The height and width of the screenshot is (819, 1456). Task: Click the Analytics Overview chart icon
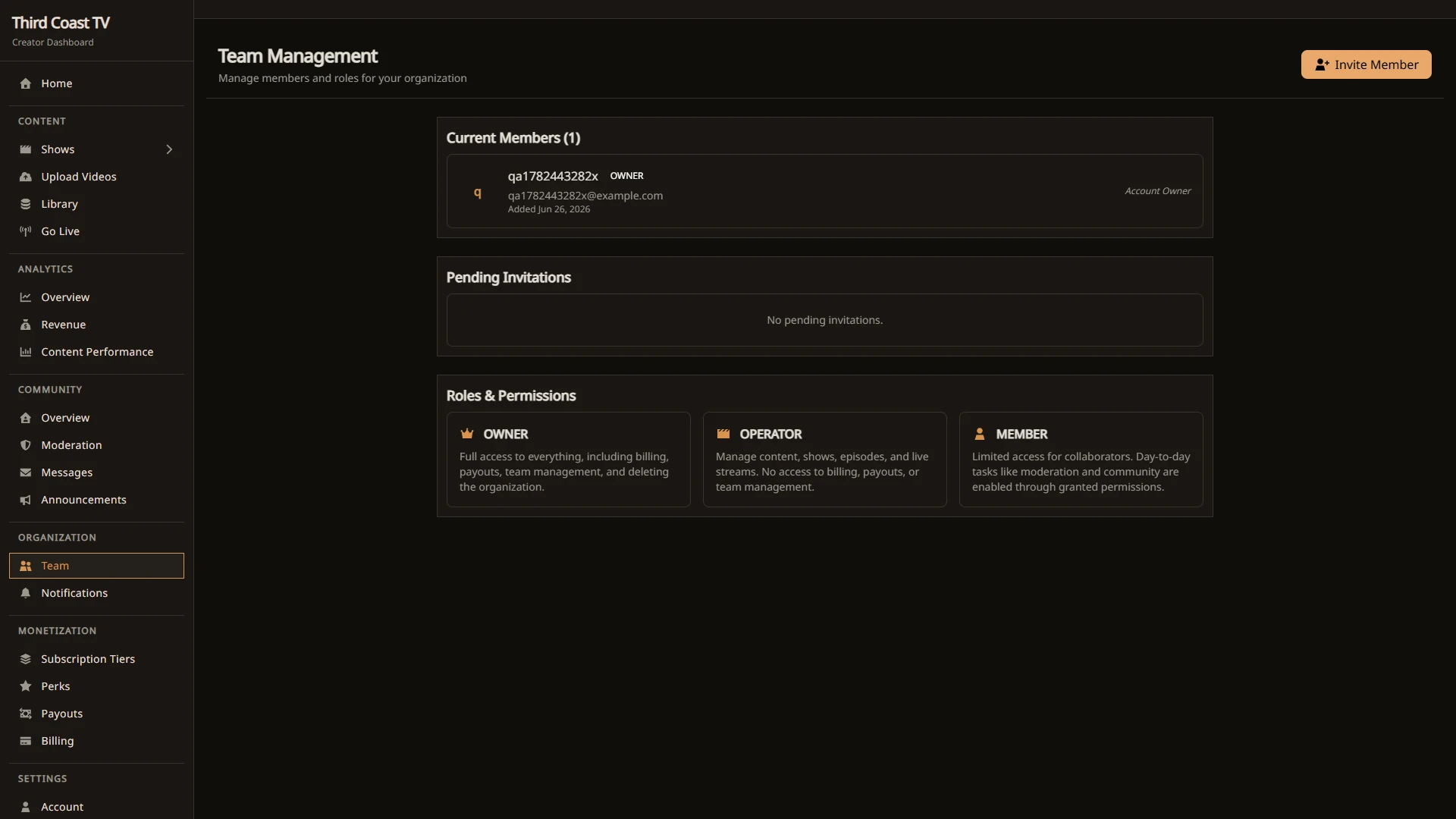coord(26,297)
